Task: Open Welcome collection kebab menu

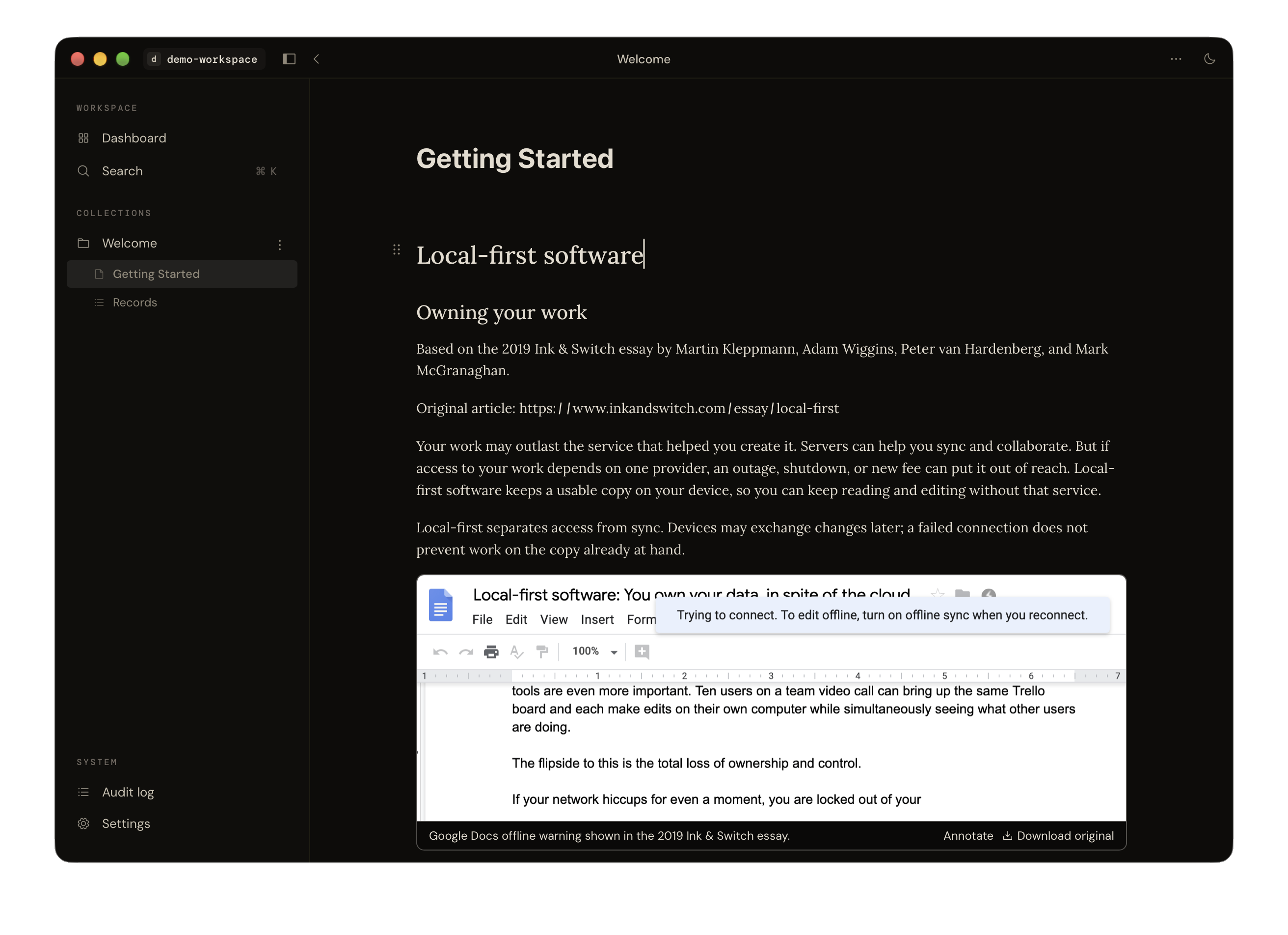Action: pyautogui.click(x=279, y=244)
